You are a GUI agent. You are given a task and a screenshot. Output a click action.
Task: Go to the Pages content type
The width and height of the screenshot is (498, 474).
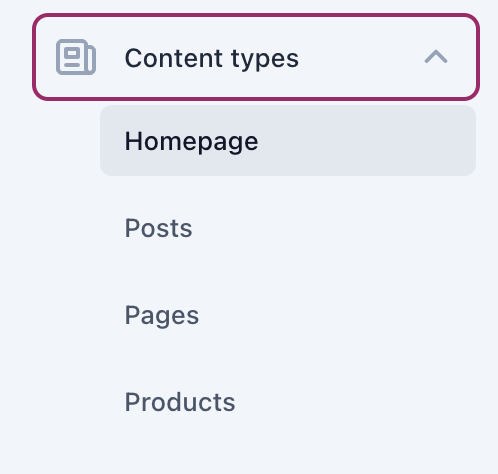(288, 315)
